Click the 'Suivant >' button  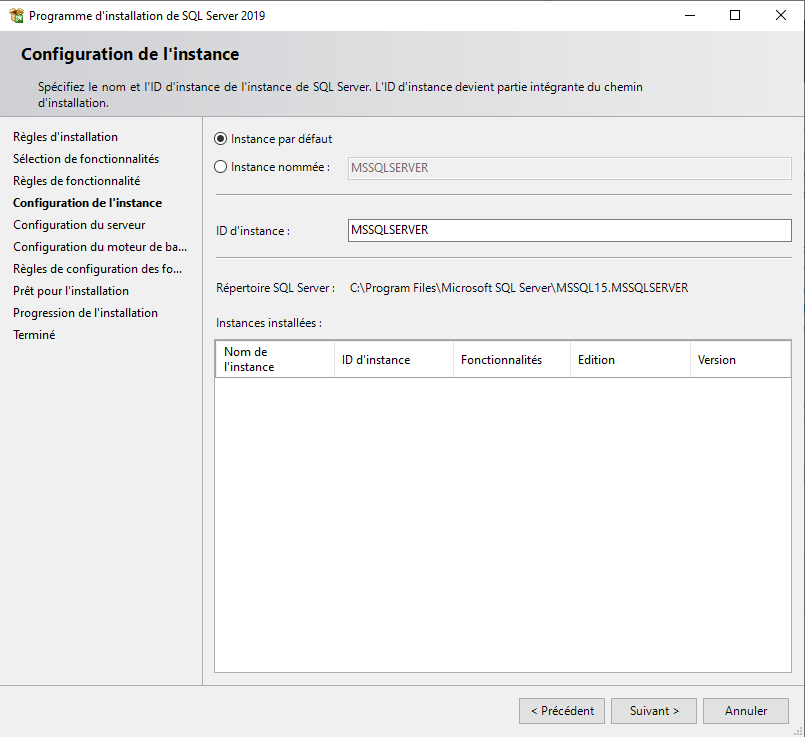[654, 711]
